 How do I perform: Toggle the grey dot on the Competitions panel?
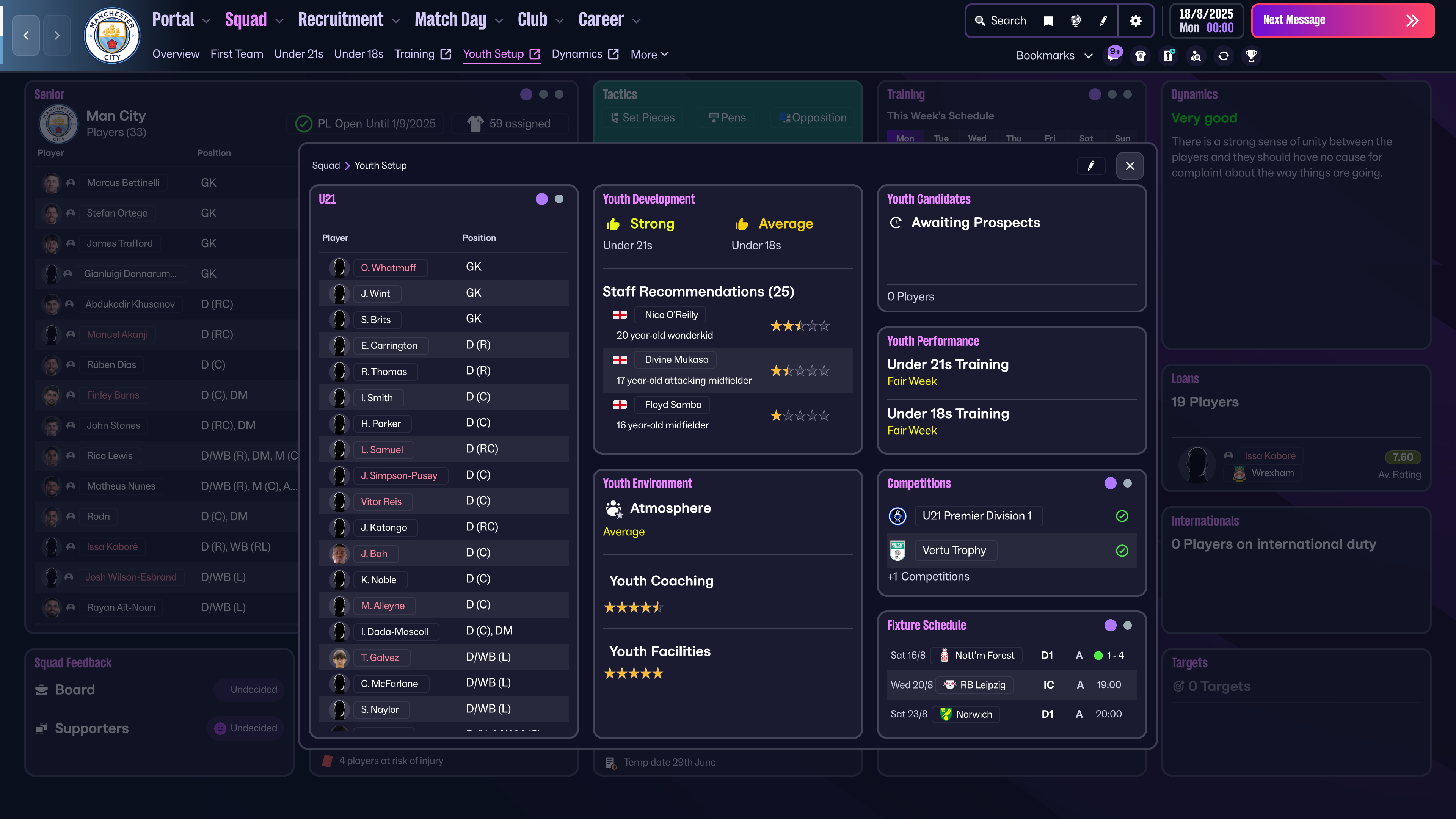tap(1128, 484)
